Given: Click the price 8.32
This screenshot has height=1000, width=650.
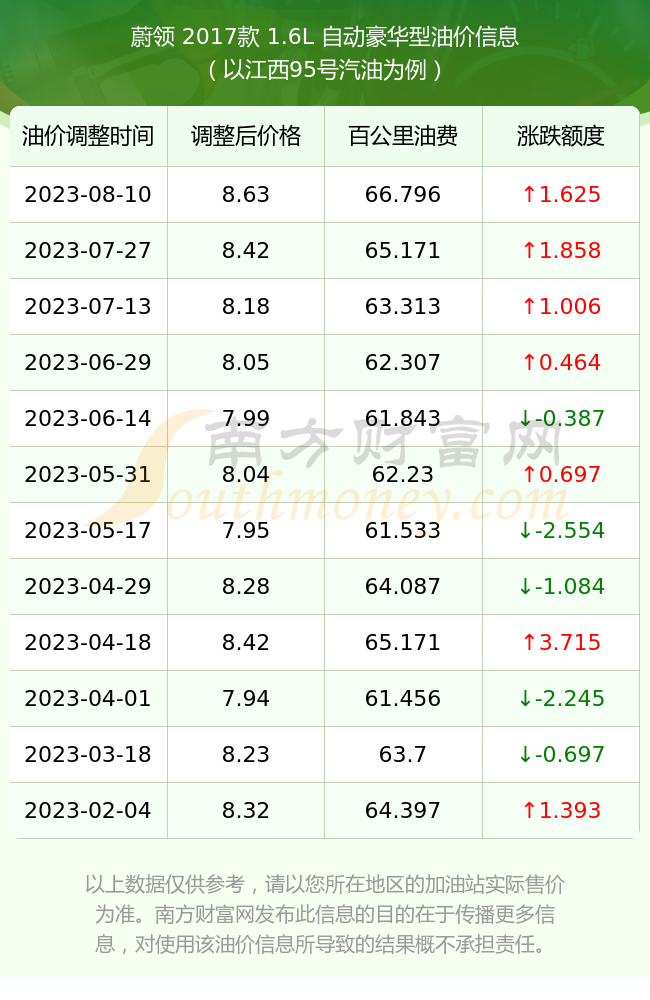Looking at the screenshot, I should [246, 811].
